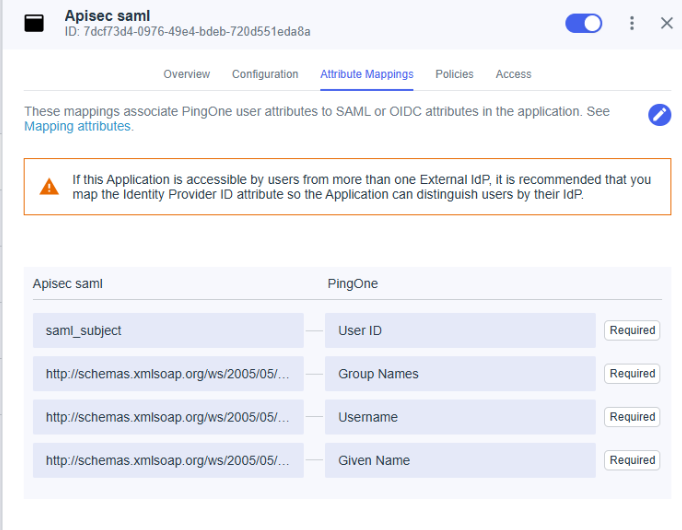Viewport: 682px width, 530px height.
Task: Switch to the Overview tab
Action: coord(186,74)
